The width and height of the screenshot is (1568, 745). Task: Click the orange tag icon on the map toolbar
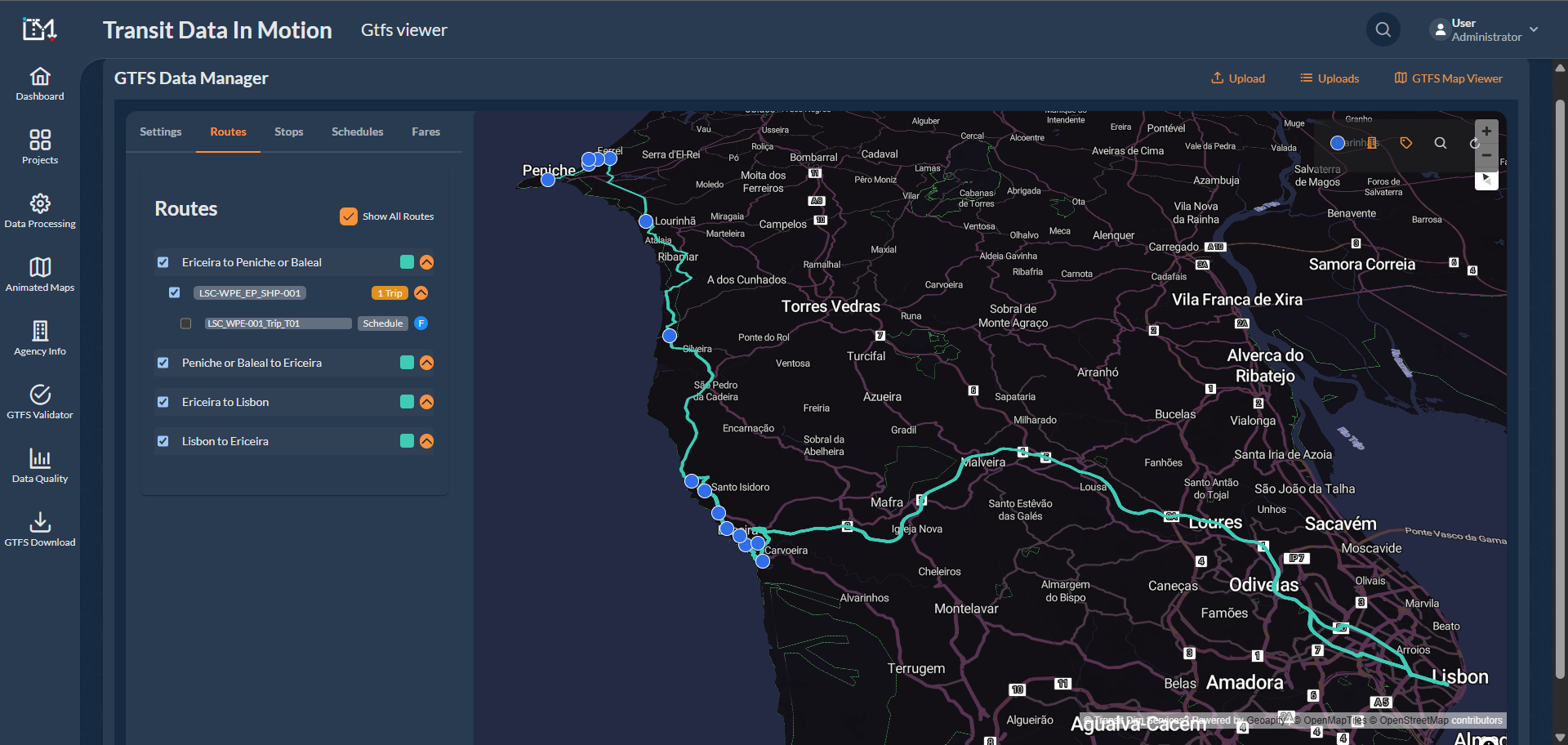1406,143
